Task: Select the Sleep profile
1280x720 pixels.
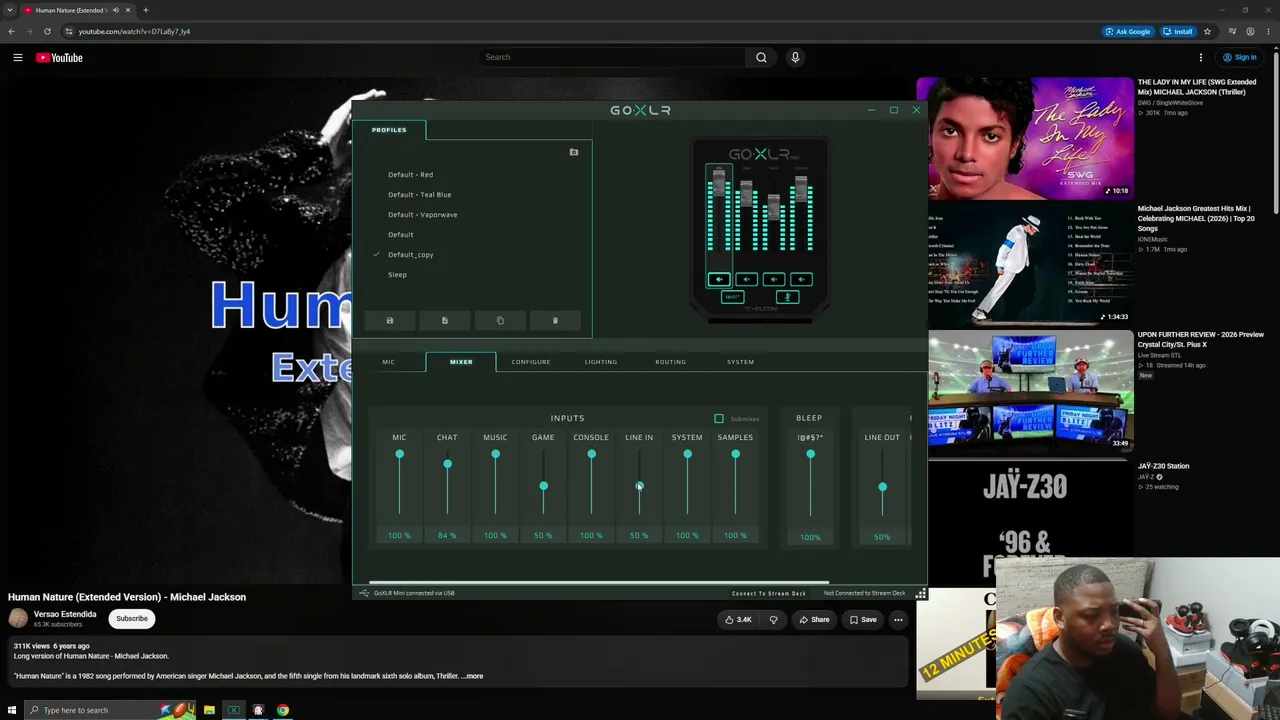Action: click(x=397, y=275)
